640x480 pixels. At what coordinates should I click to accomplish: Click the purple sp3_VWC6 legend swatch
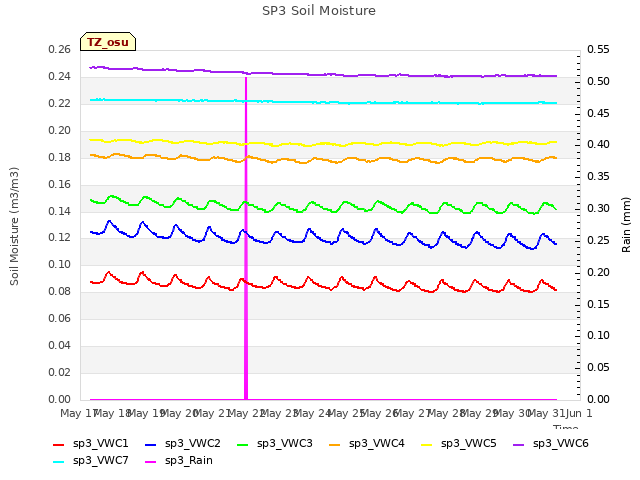coord(518,444)
